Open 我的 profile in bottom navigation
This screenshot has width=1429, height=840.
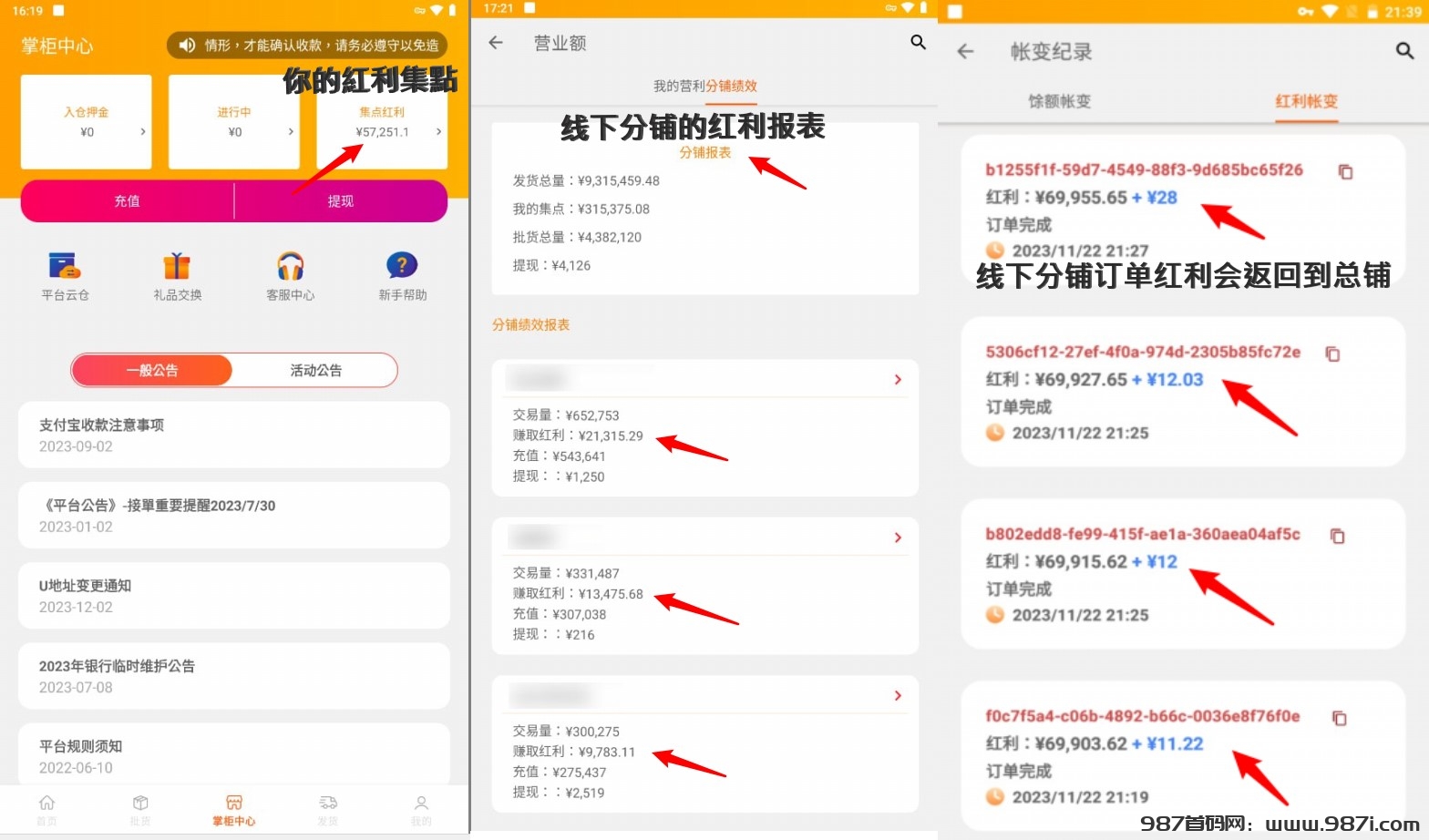[x=421, y=809]
